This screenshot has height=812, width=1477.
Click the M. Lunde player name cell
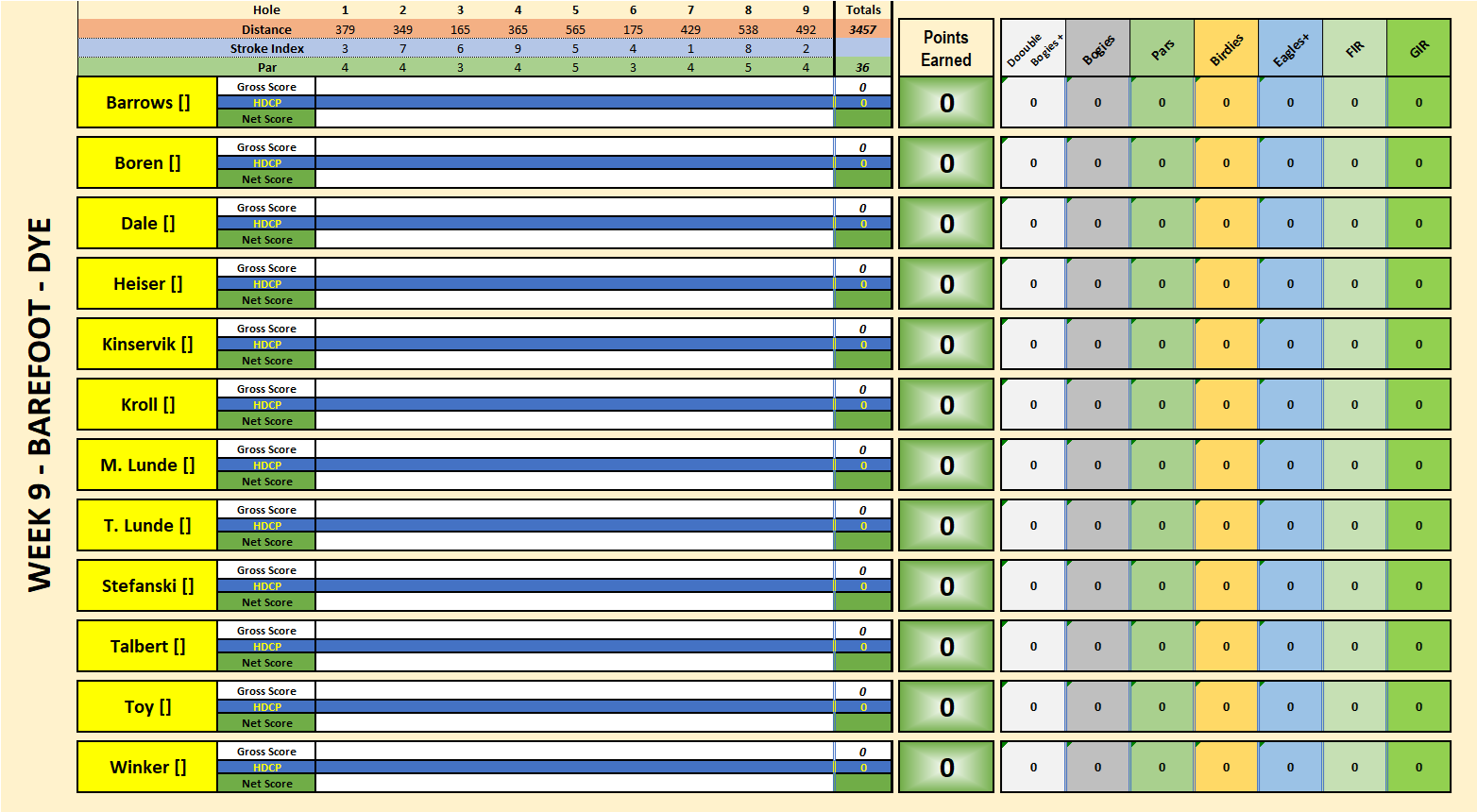147,465
